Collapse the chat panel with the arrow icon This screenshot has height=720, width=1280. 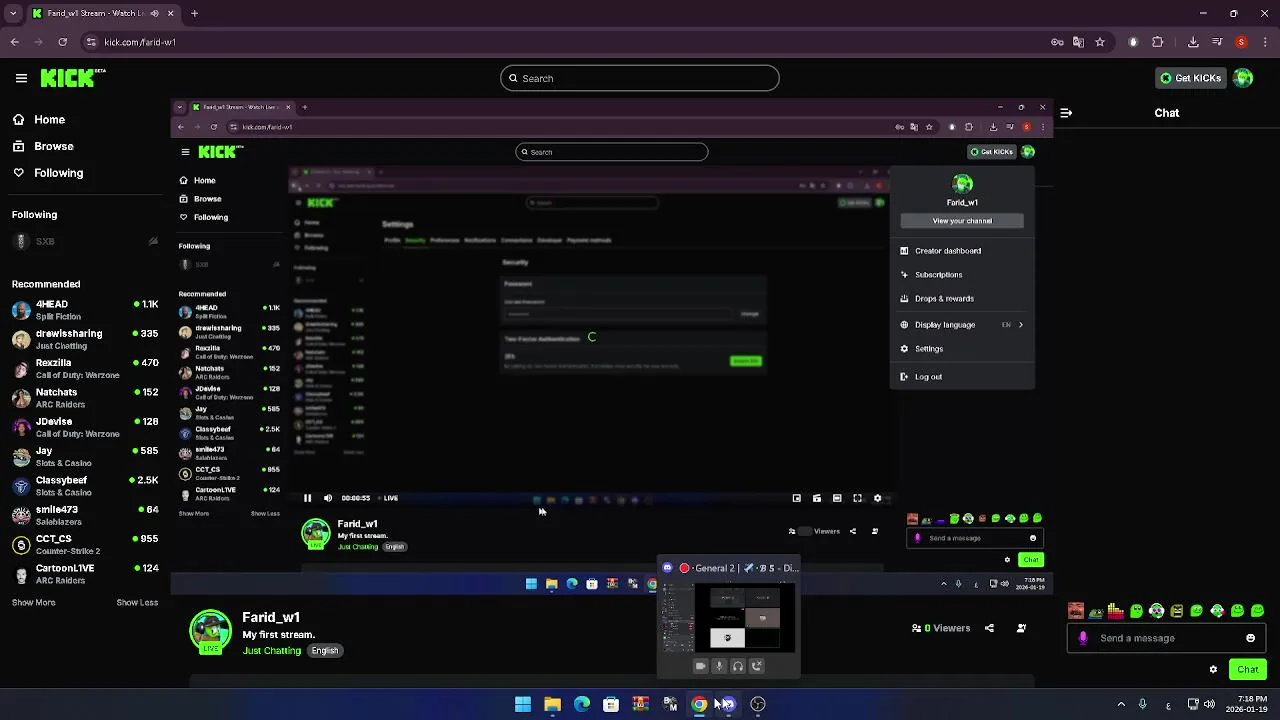pyautogui.click(x=1066, y=113)
